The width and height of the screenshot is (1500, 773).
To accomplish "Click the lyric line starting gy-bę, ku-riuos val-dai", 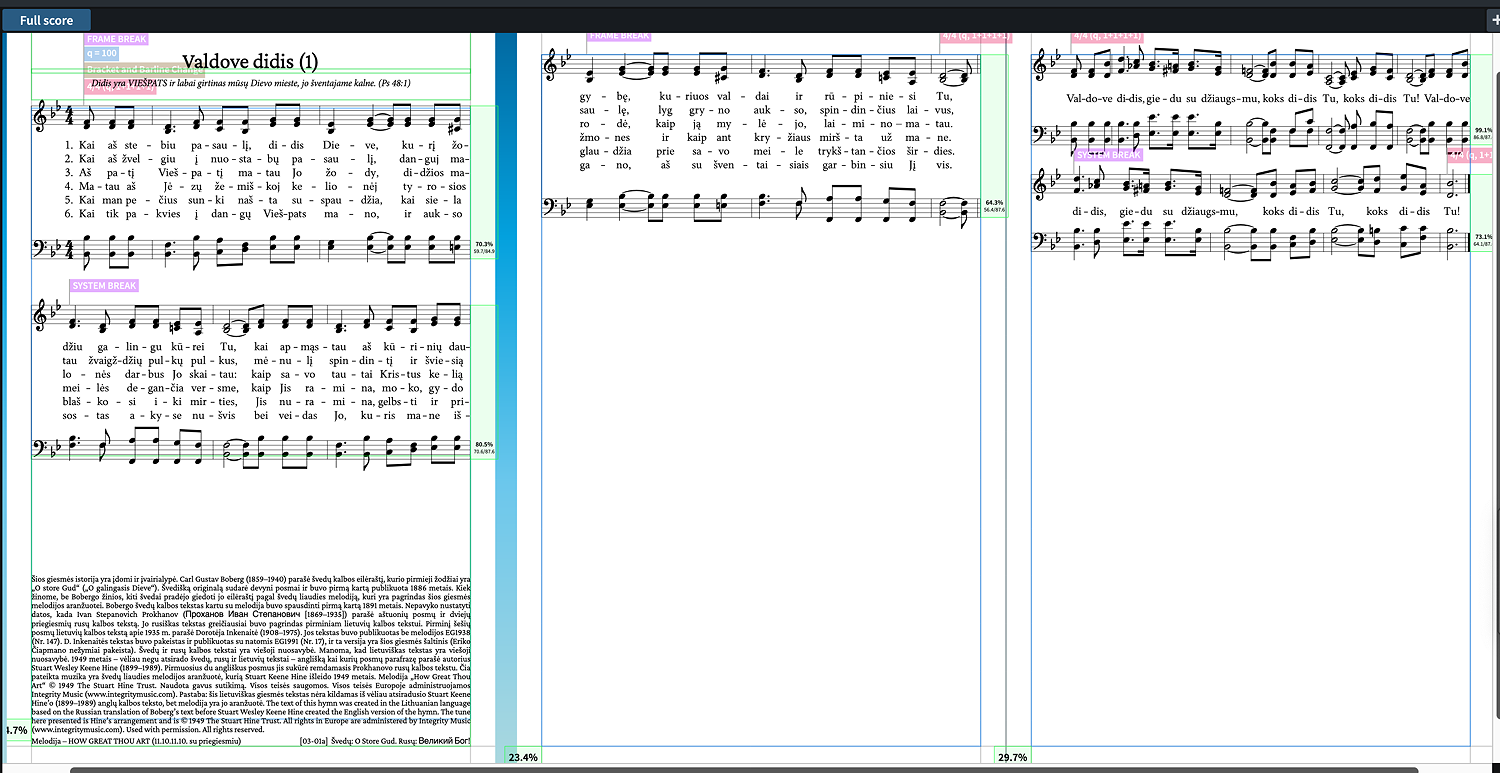I will click(x=766, y=96).
